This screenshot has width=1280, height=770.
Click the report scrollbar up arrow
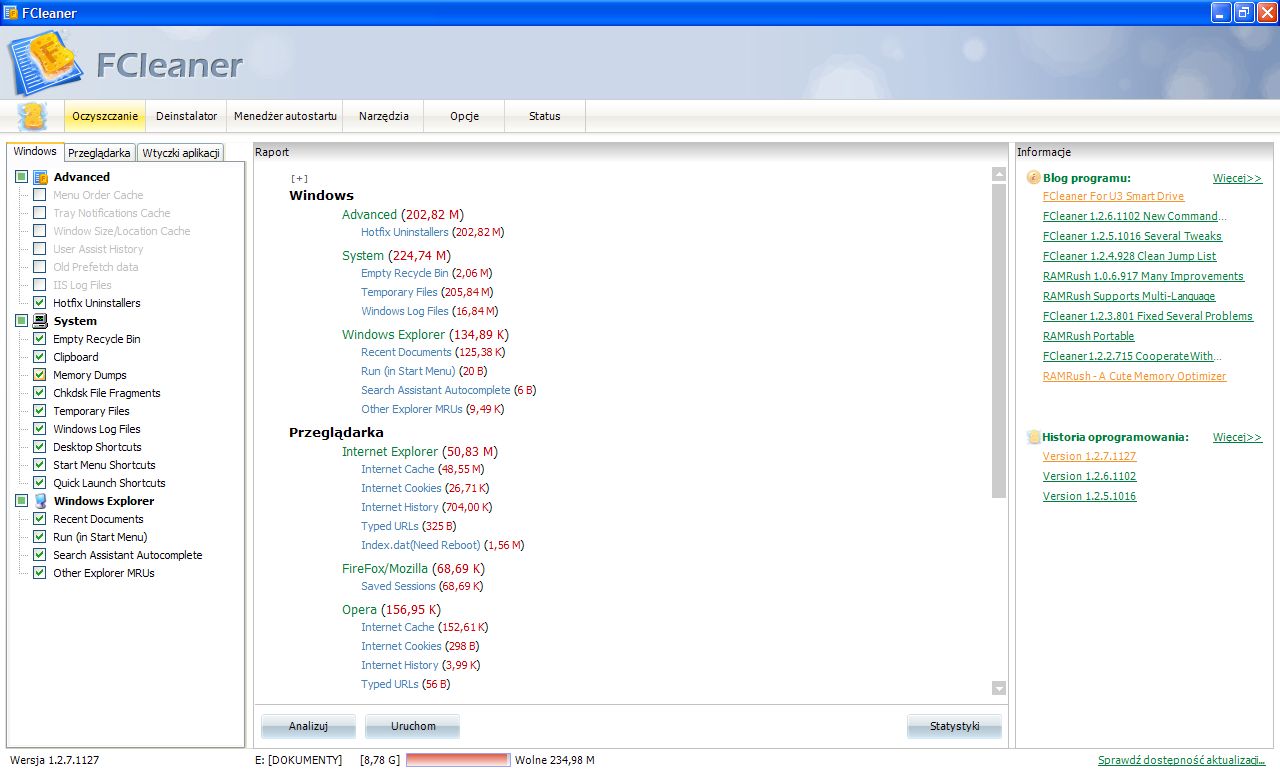point(998,174)
